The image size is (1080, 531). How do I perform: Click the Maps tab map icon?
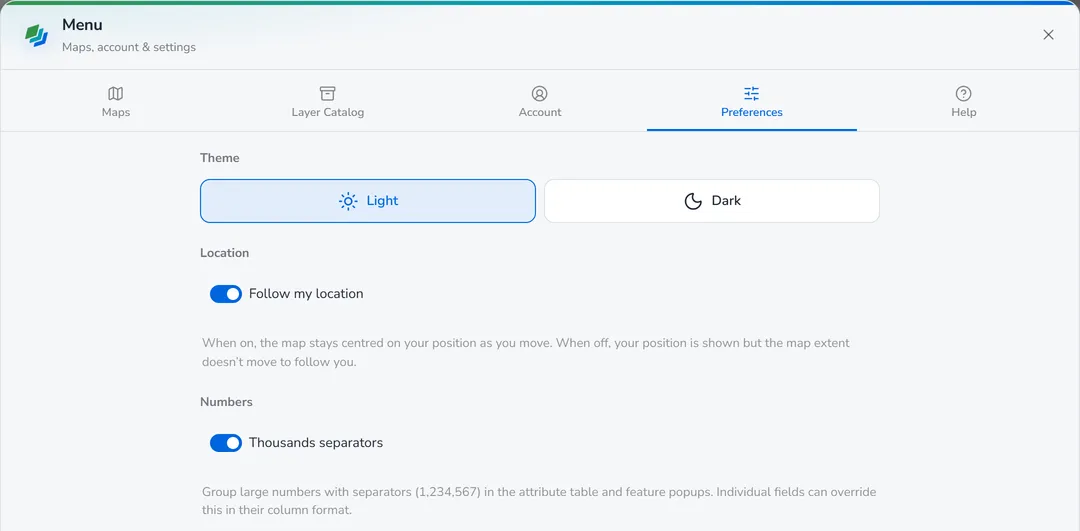[x=116, y=93]
